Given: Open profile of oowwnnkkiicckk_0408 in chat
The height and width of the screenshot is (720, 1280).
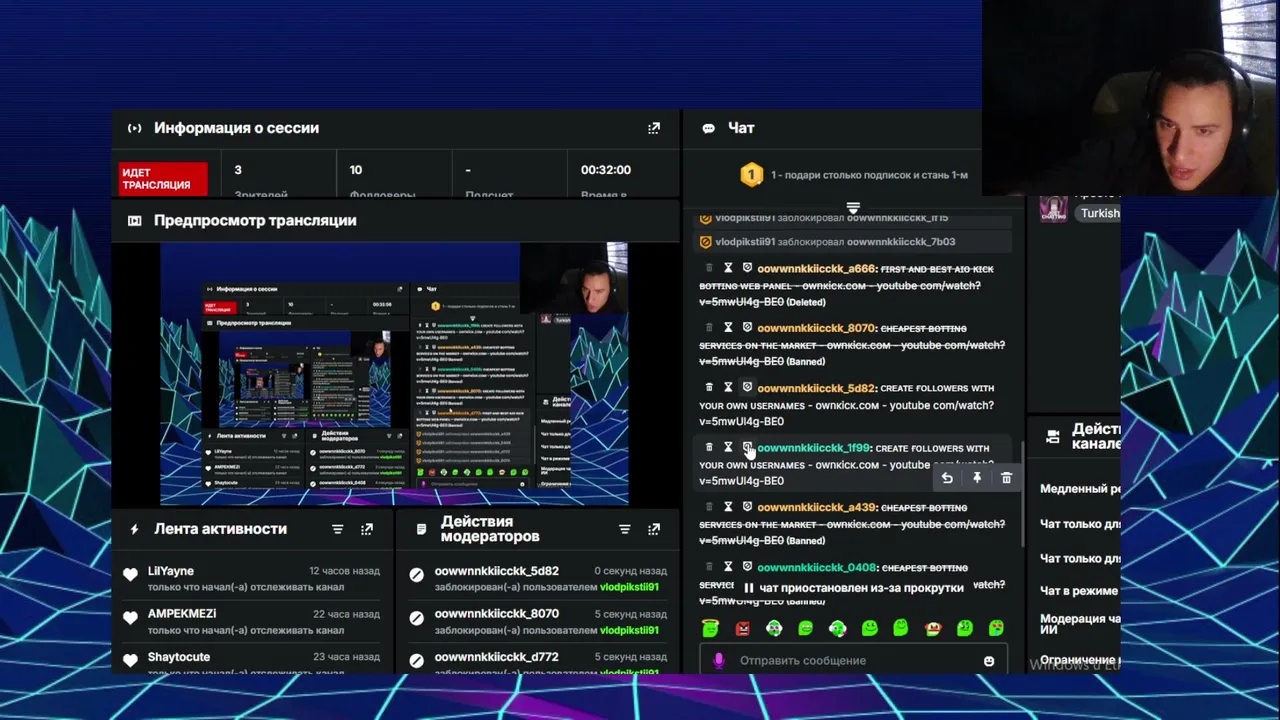Looking at the screenshot, I should tap(816, 567).
